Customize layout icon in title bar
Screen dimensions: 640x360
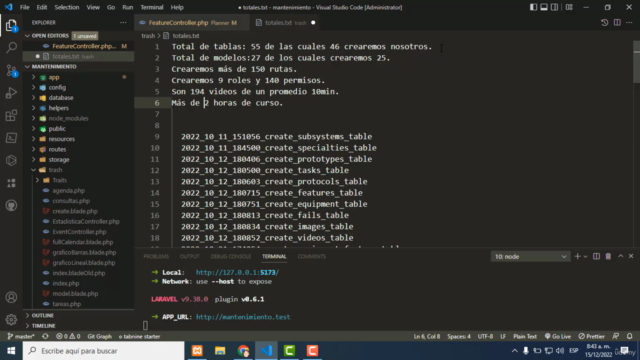pos(569,7)
